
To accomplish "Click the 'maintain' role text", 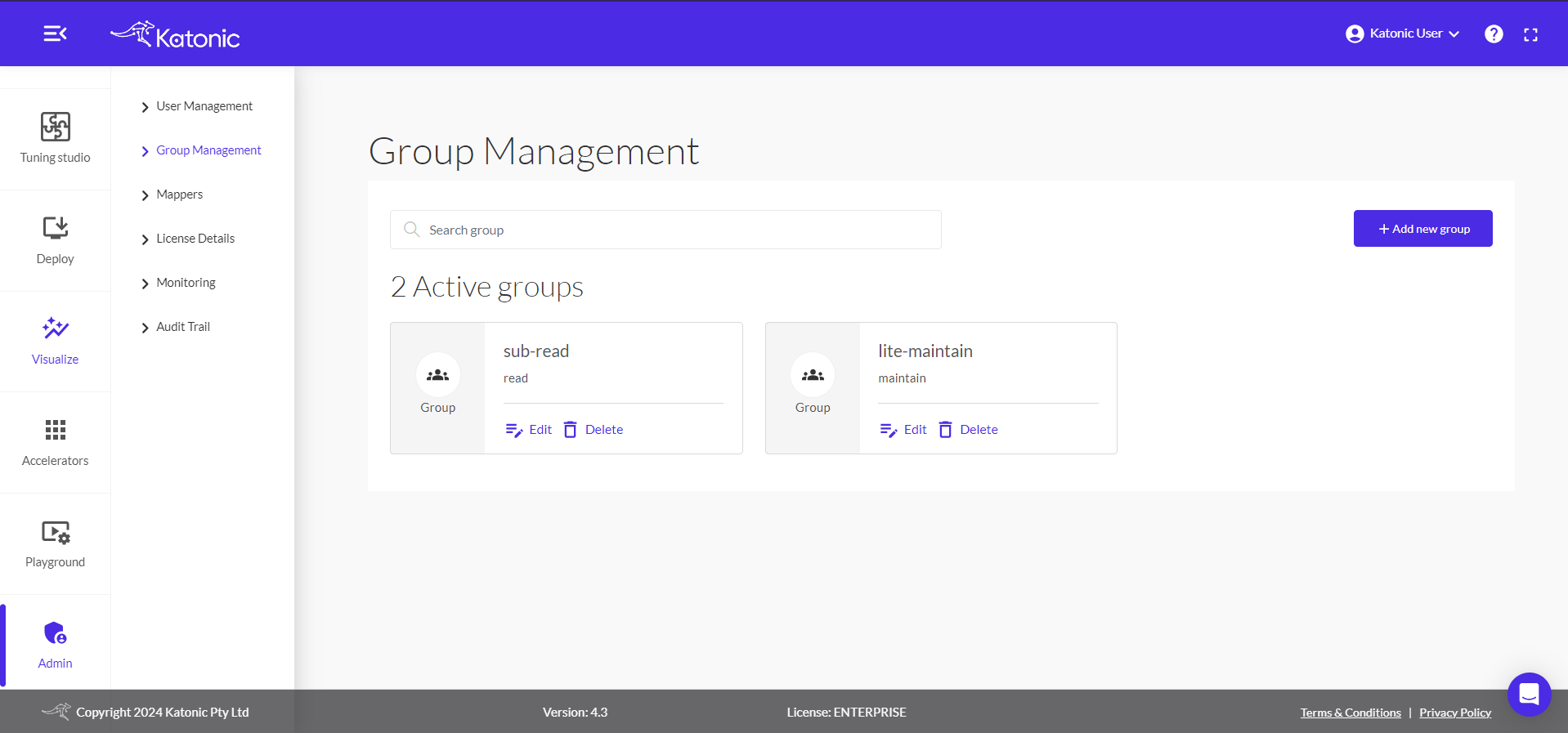I will click(902, 378).
